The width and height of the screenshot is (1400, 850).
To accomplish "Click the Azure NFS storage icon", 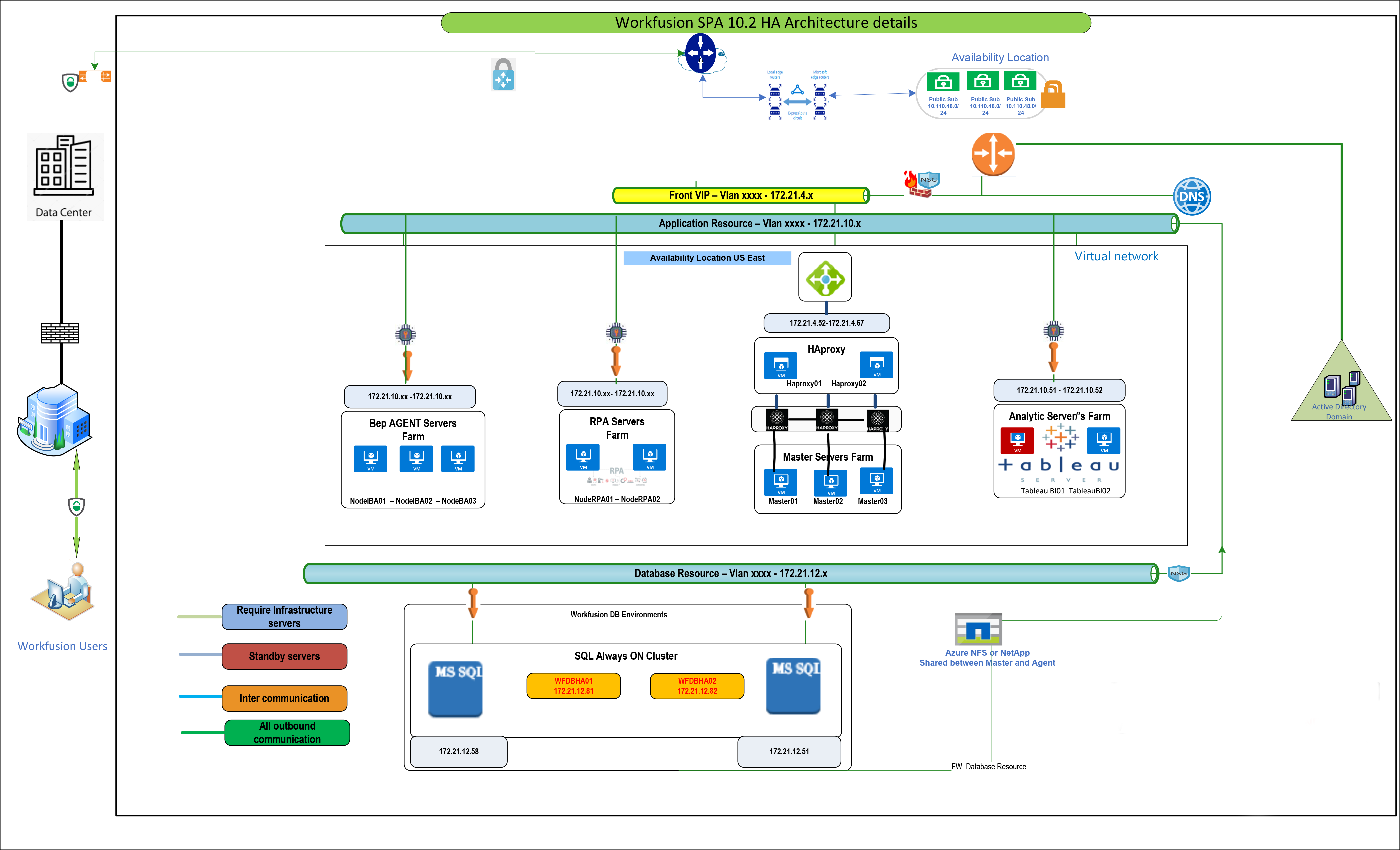I will coord(978,630).
